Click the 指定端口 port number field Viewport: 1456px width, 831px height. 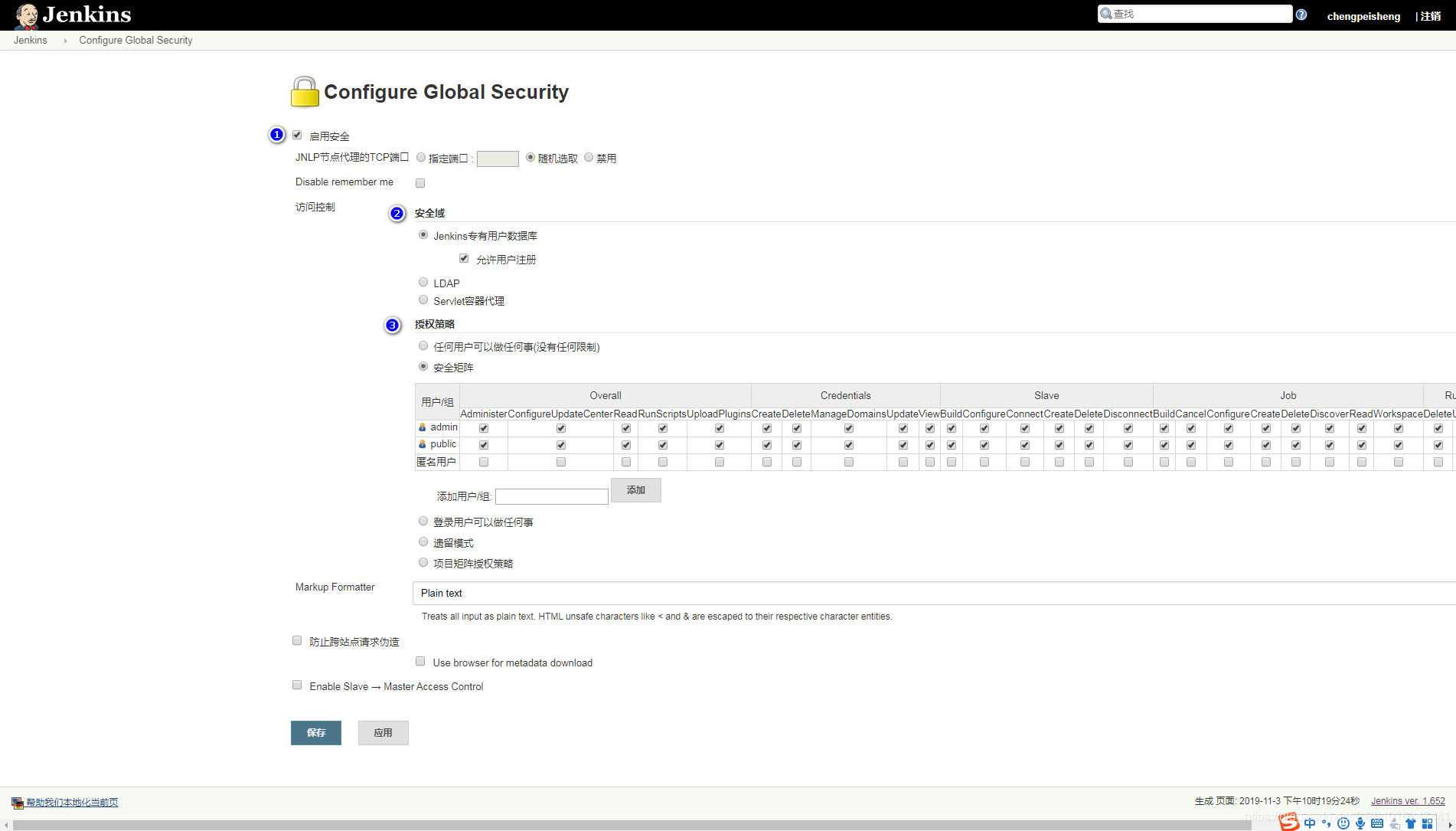pyautogui.click(x=498, y=159)
